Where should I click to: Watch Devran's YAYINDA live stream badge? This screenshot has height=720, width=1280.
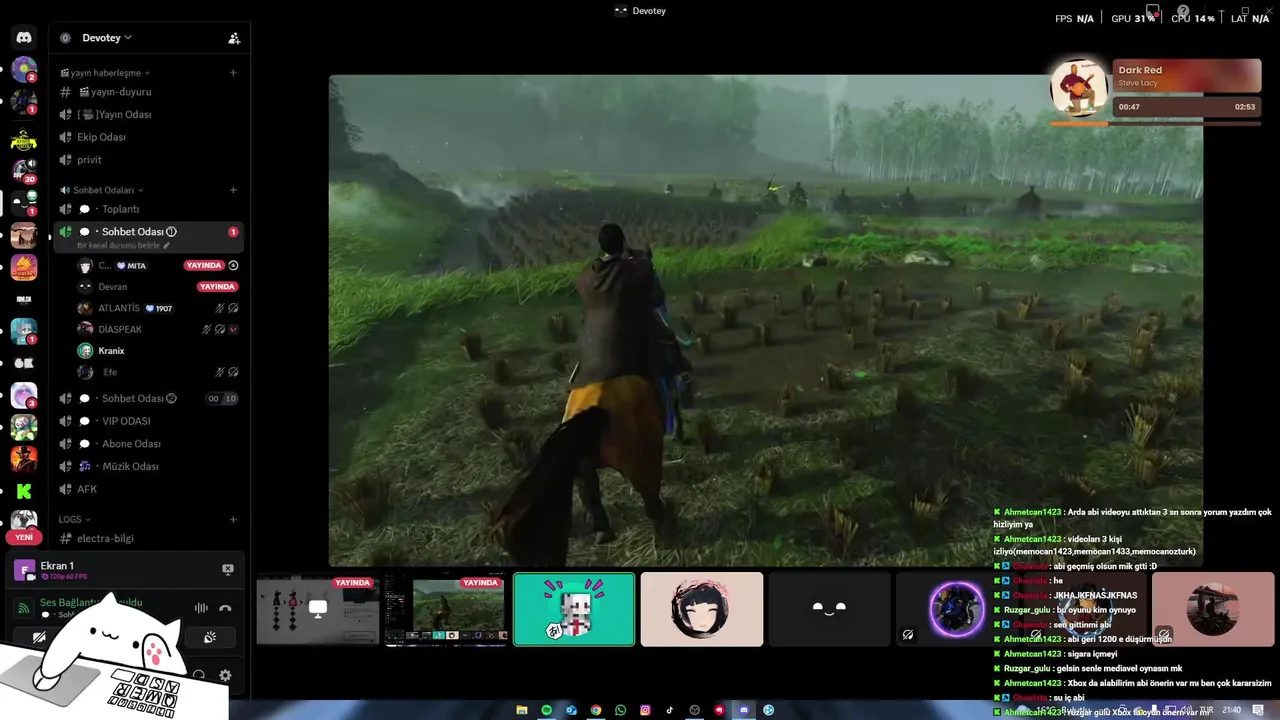click(217, 287)
